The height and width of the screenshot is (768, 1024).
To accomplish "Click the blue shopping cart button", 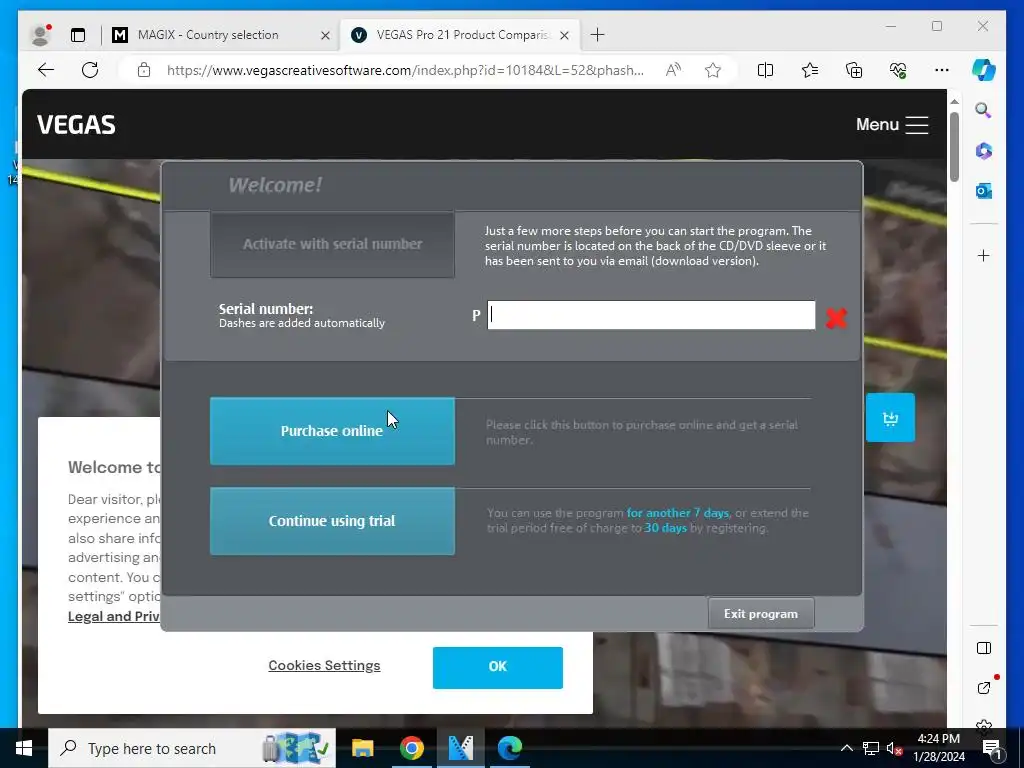I will click(x=890, y=418).
